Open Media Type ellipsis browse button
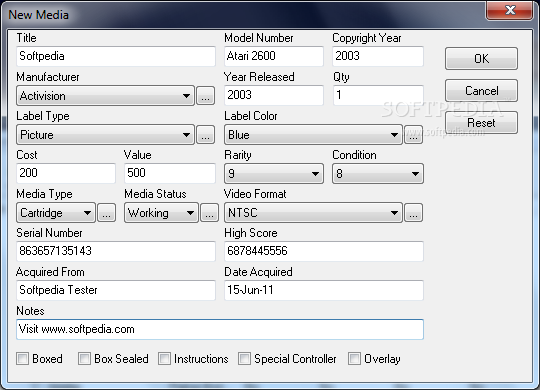This screenshot has width=540, height=390. pyautogui.click(x=107, y=213)
